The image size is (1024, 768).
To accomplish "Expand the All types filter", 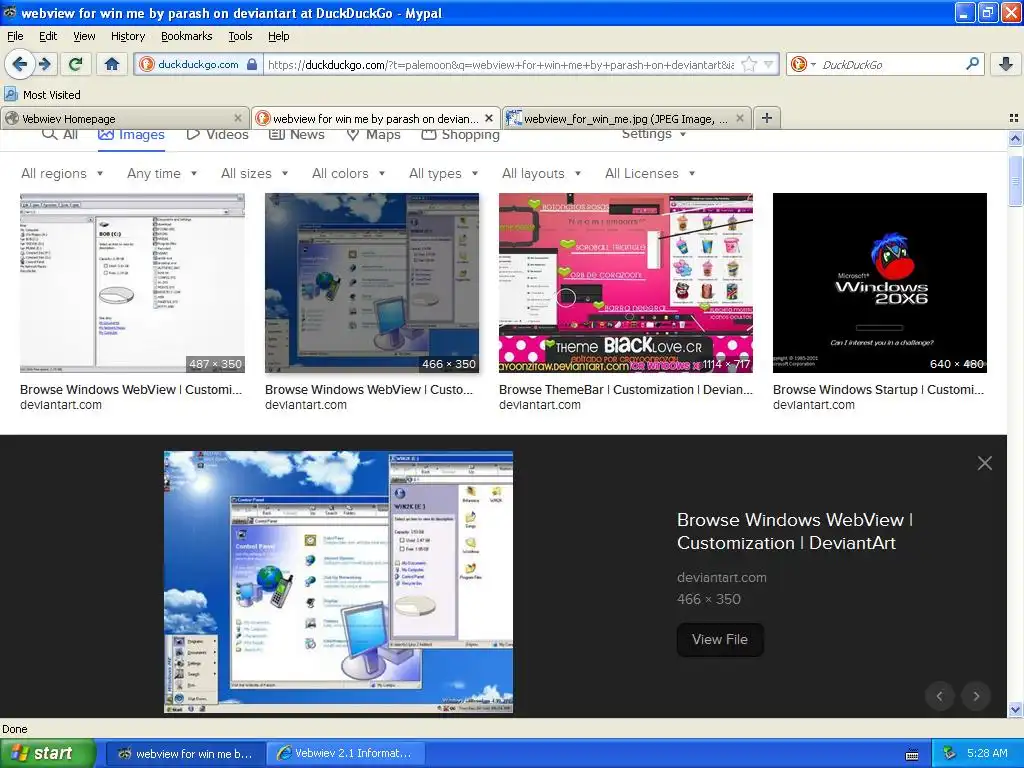I will pyautogui.click(x=444, y=174).
